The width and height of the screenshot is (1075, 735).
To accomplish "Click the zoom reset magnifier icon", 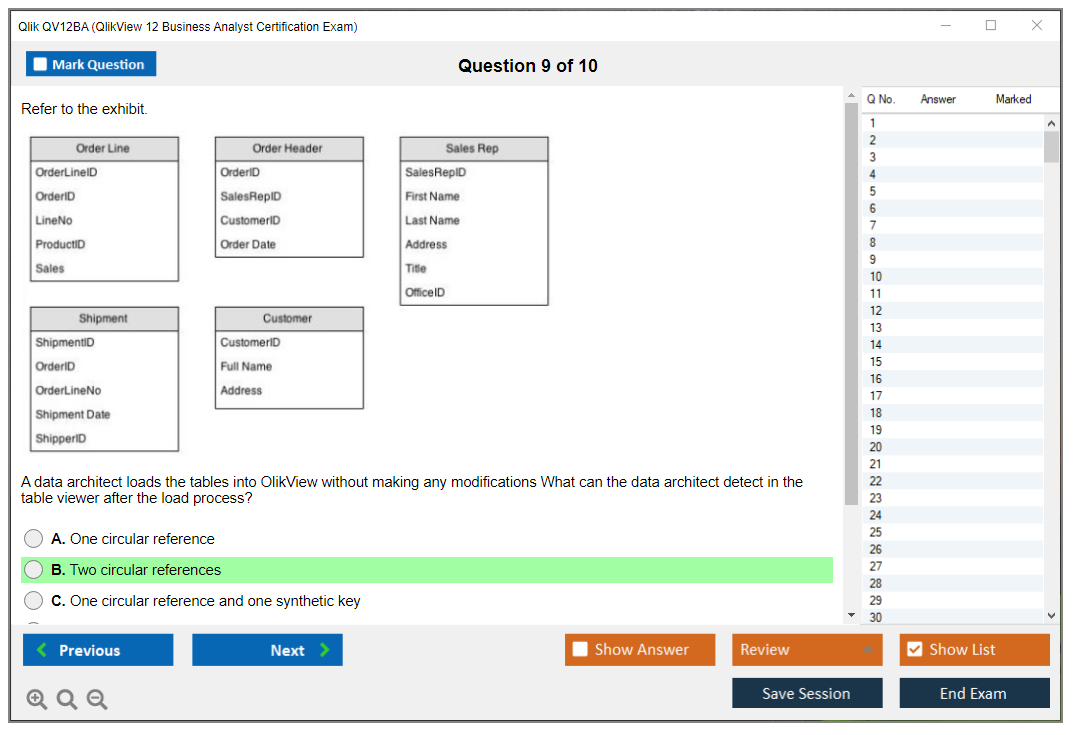I will (67, 700).
